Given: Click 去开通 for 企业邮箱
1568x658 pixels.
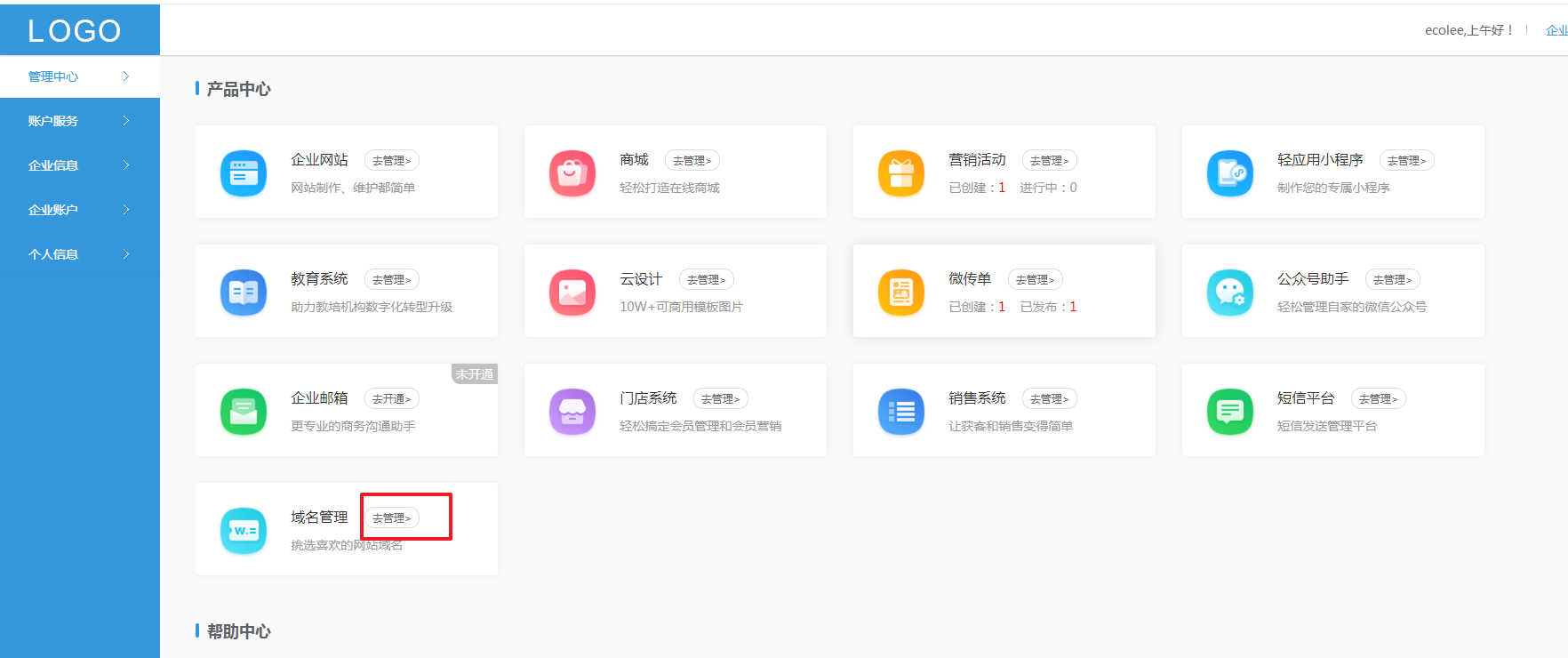Looking at the screenshot, I should pyautogui.click(x=392, y=399).
